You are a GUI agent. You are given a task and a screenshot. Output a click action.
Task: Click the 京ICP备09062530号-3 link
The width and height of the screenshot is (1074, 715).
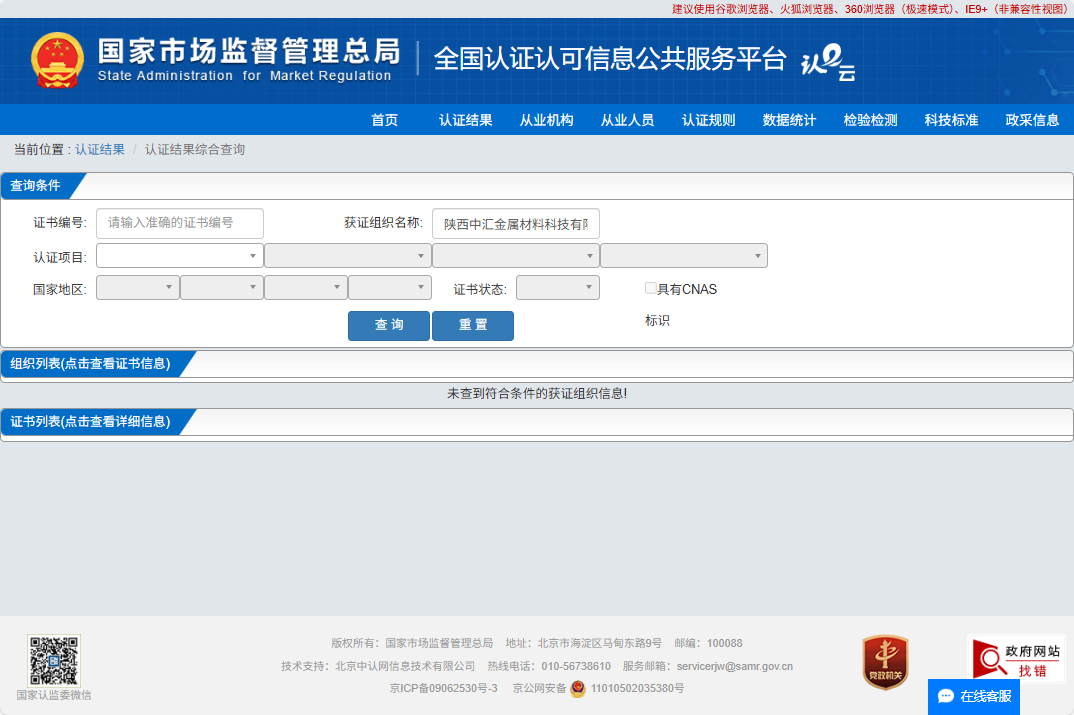[444, 688]
